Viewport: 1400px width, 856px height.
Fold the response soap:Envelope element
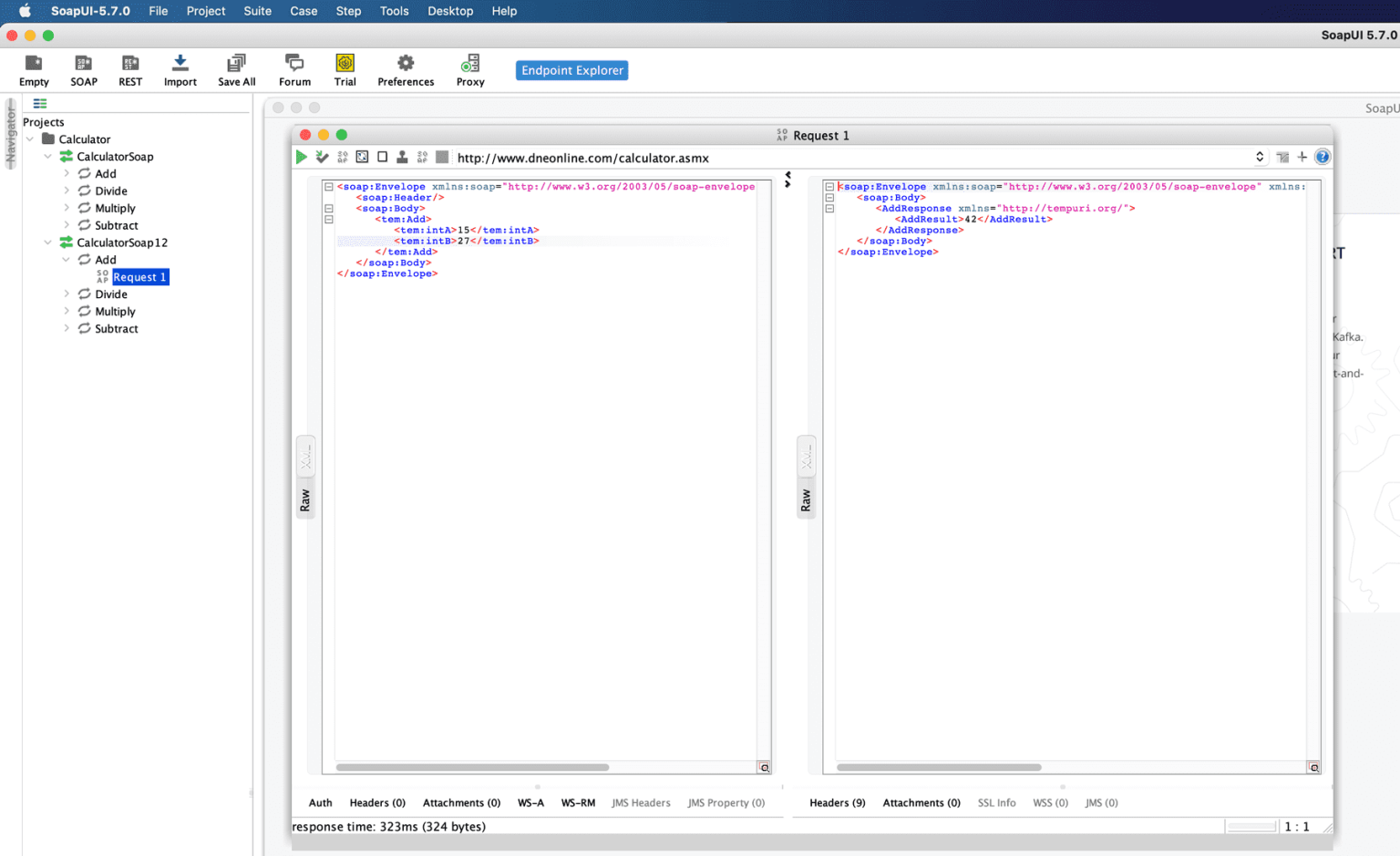click(x=829, y=187)
